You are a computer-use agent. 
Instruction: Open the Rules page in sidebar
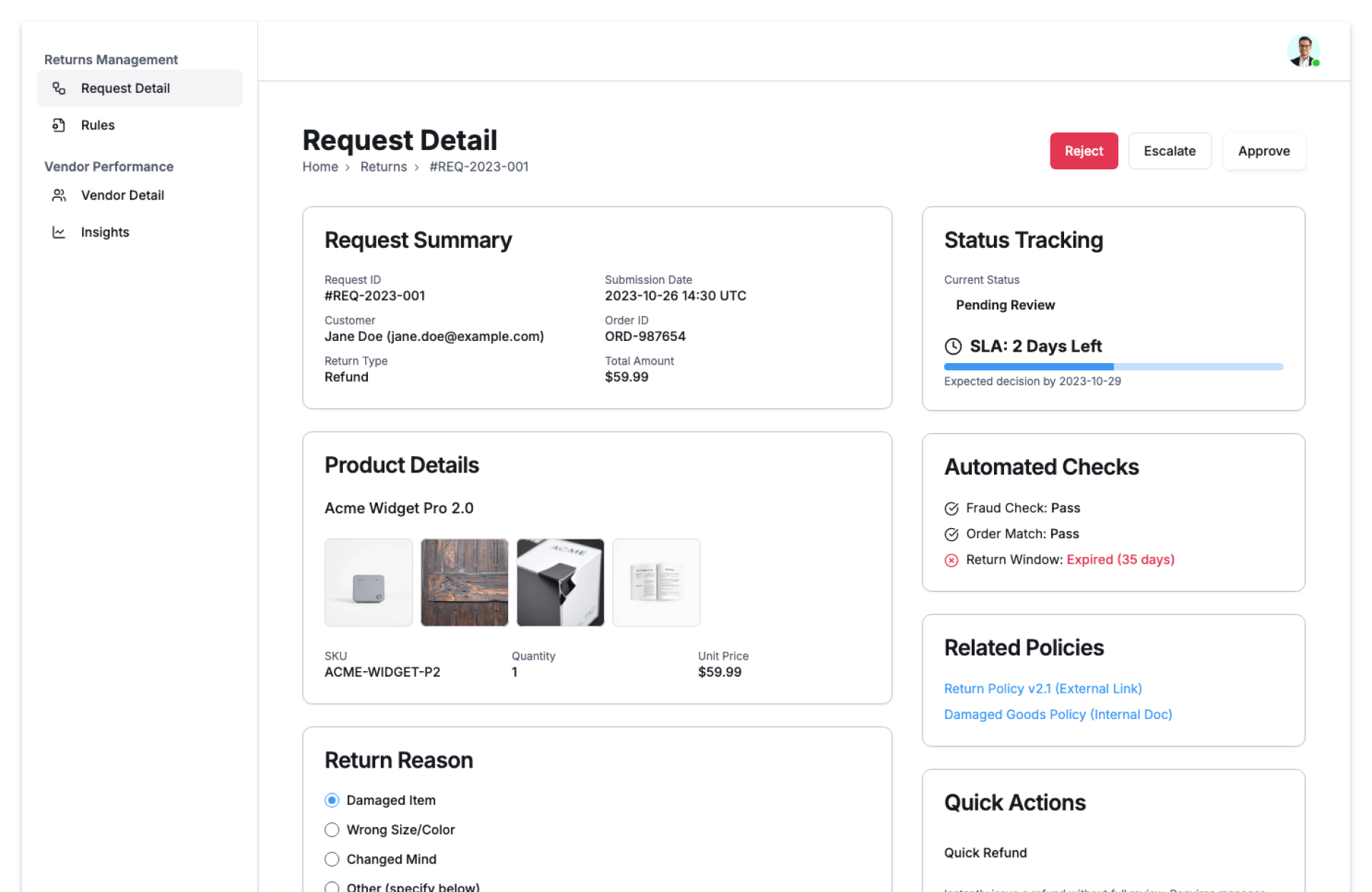pyautogui.click(x=98, y=125)
